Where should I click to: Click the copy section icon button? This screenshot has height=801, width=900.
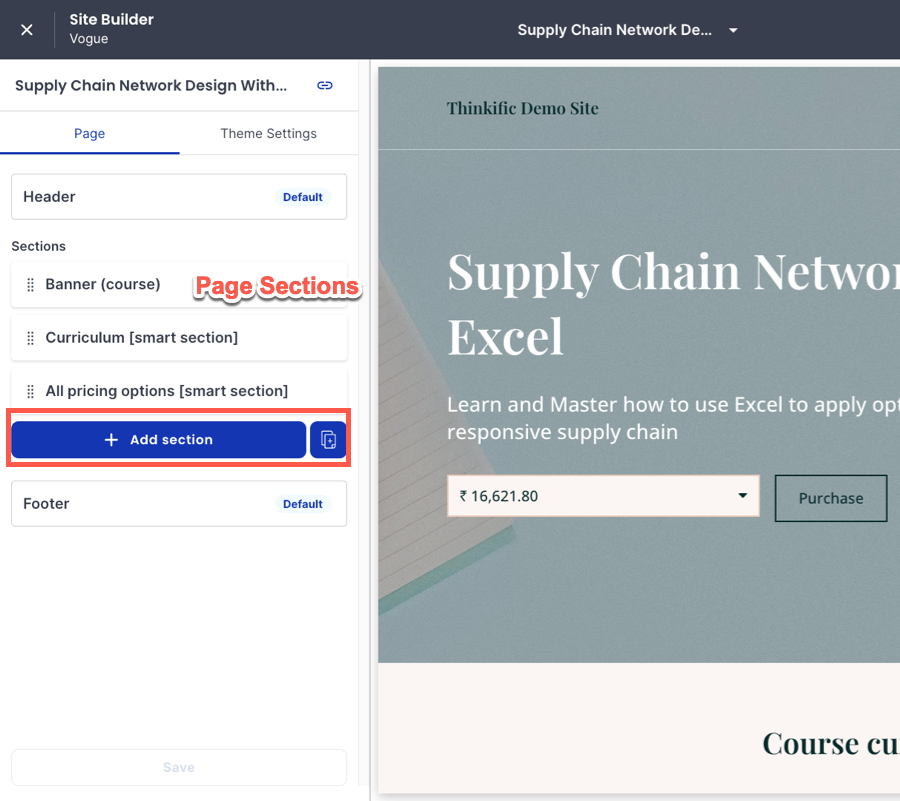click(328, 440)
